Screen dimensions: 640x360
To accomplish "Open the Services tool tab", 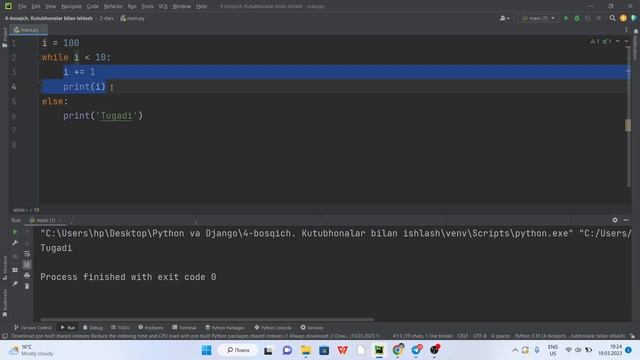I will (x=312, y=328).
